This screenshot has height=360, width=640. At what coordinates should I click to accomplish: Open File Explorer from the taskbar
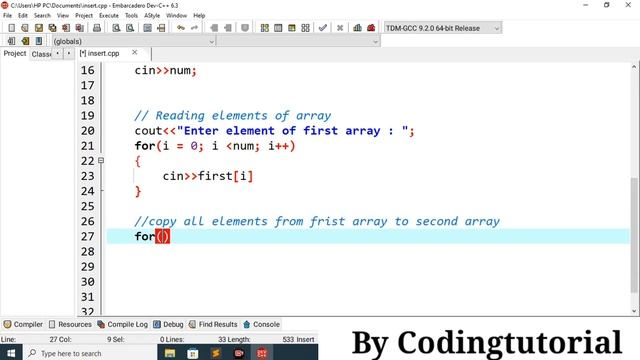click(170, 353)
